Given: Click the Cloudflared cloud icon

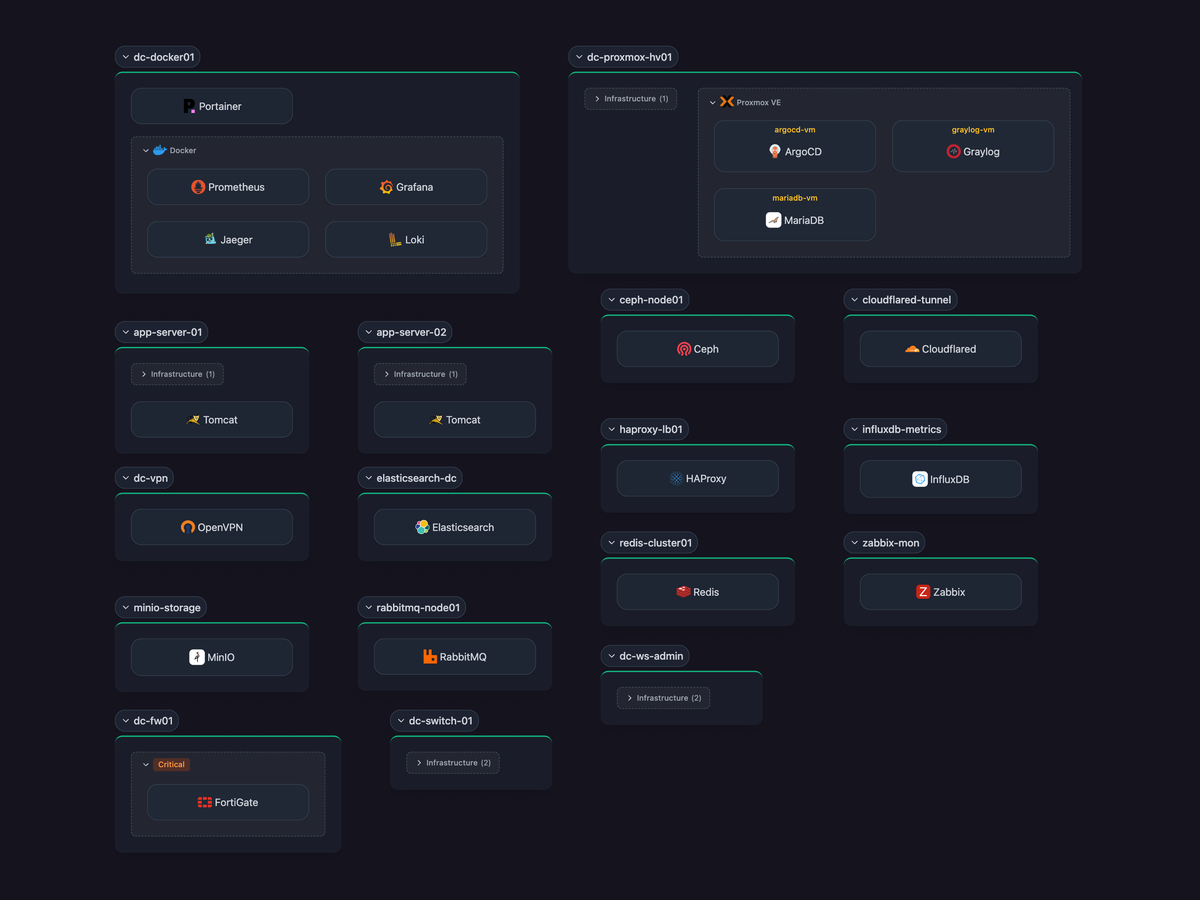Looking at the screenshot, I should point(912,349).
